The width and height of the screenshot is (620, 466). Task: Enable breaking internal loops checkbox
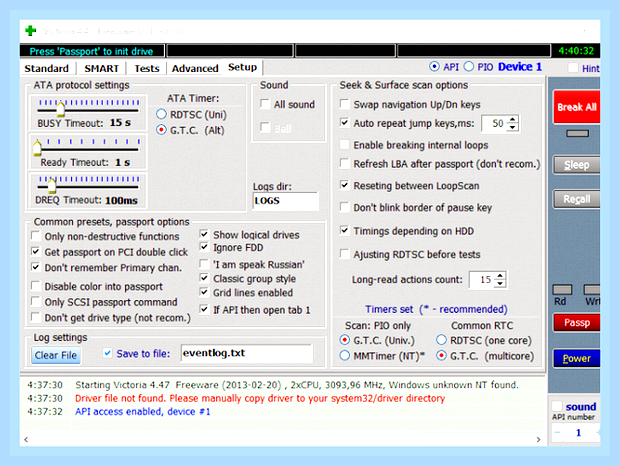pos(344,145)
